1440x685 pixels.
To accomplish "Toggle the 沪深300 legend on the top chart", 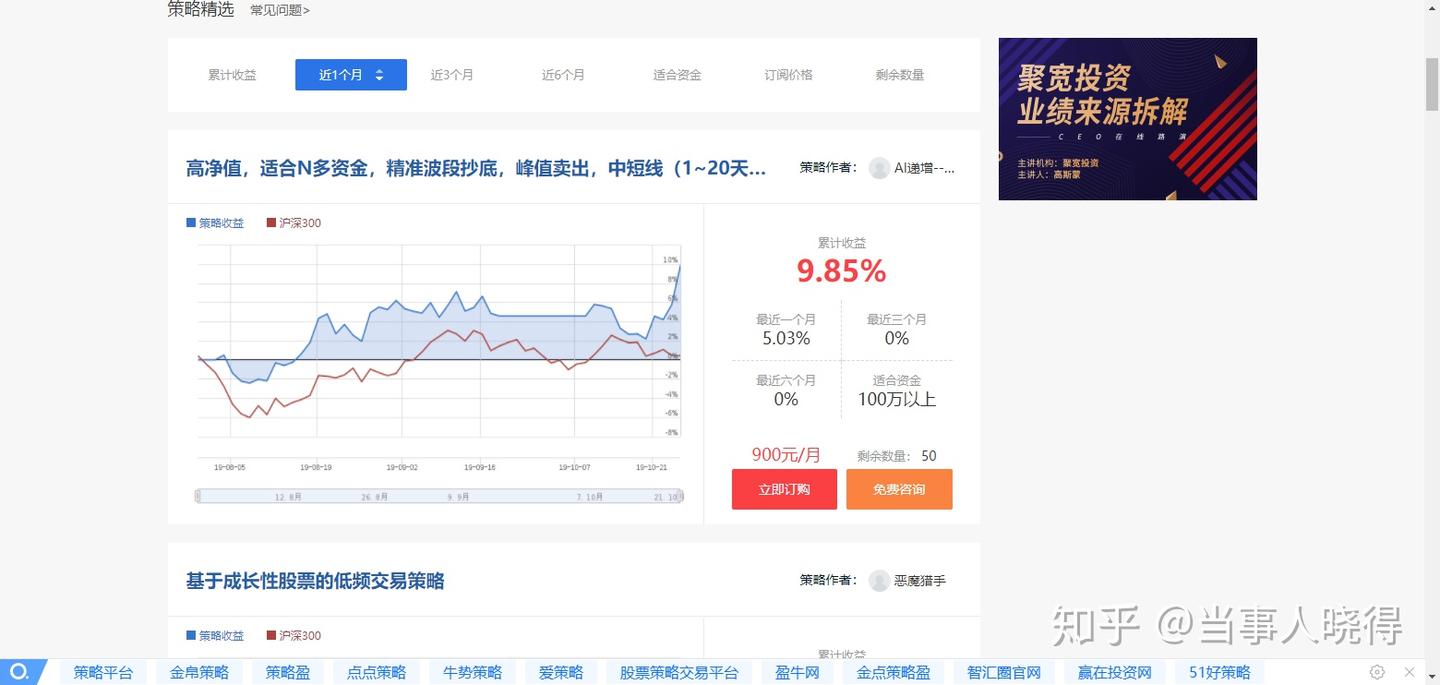I will click(291, 222).
